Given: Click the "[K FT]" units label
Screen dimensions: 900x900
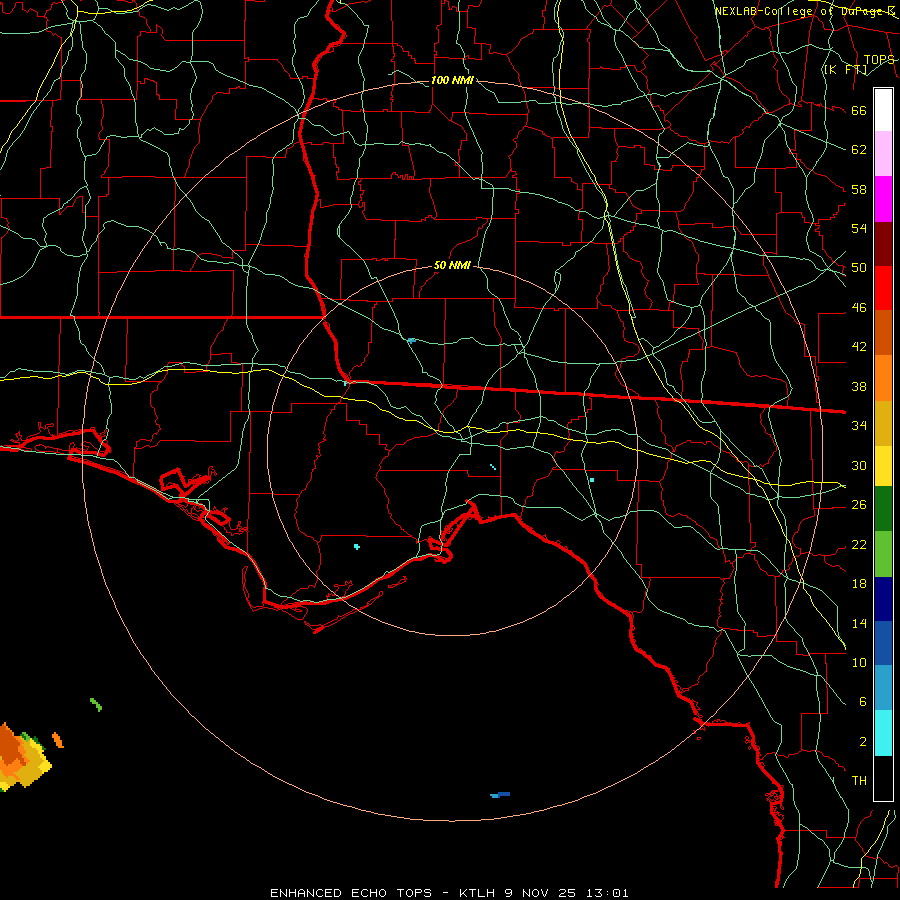Looking at the screenshot, I should click(845, 70).
